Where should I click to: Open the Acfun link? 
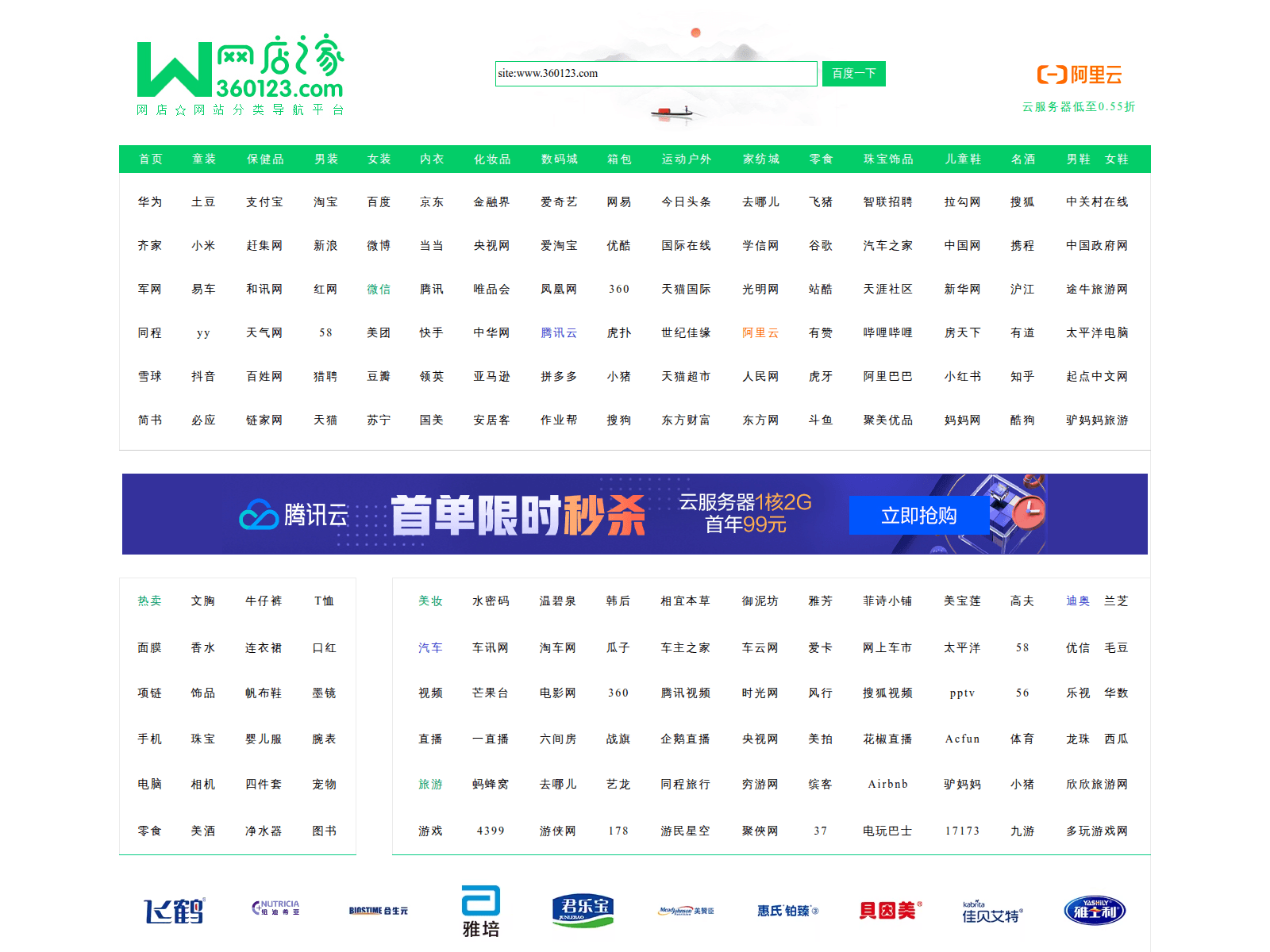[x=962, y=739]
